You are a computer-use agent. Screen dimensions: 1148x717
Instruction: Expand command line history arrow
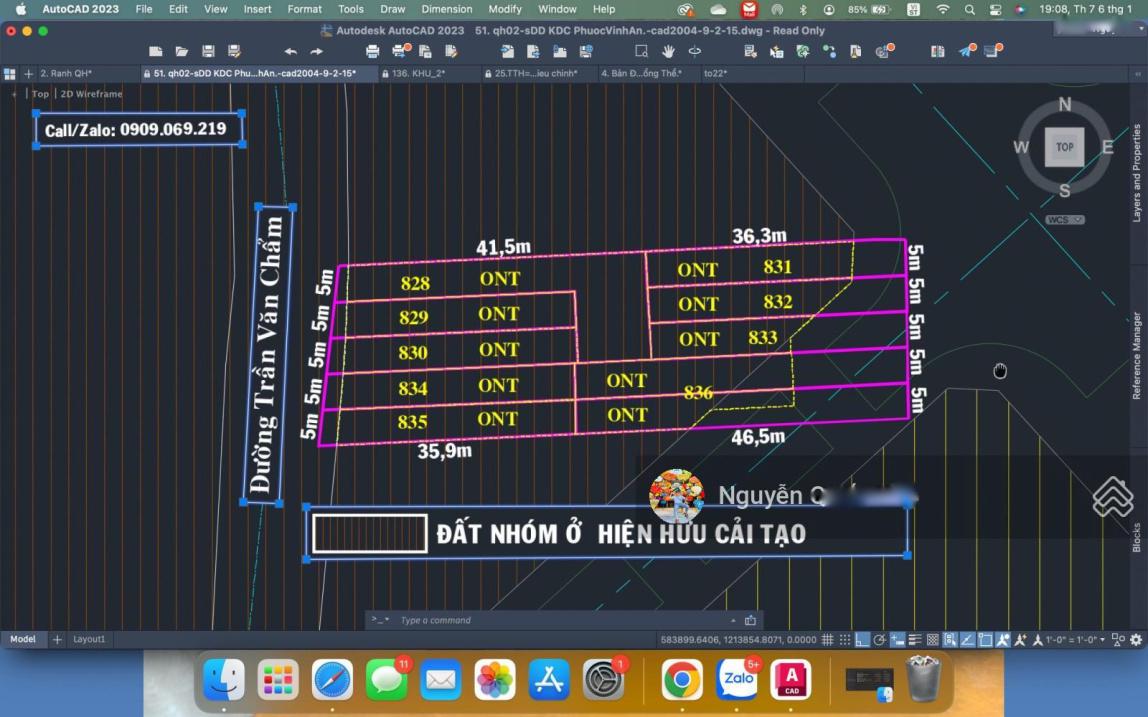point(733,620)
